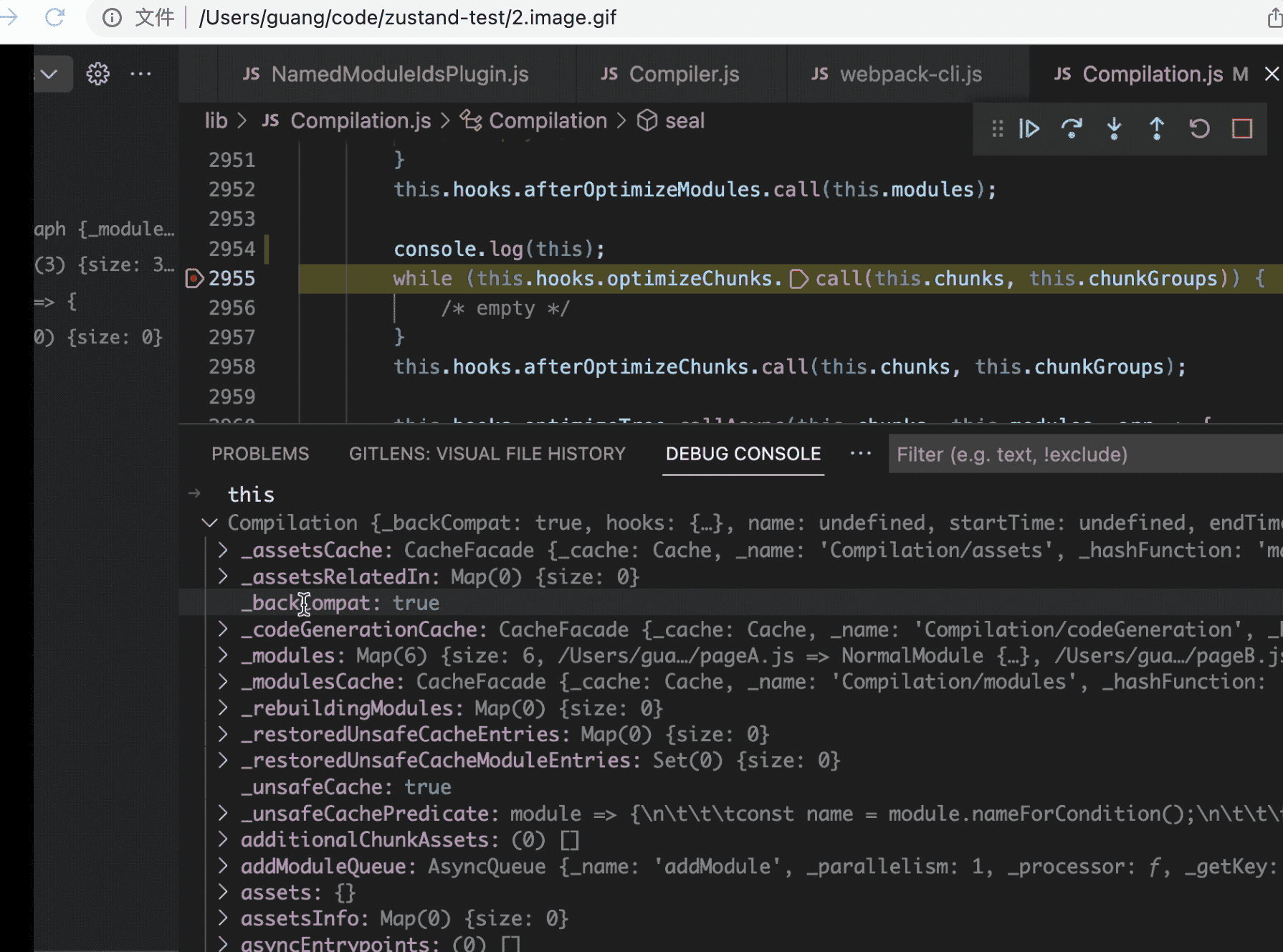This screenshot has width=1283, height=952.
Task: Expand the _restoredUnsafeCacheEntries entry
Action: click(223, 734)
